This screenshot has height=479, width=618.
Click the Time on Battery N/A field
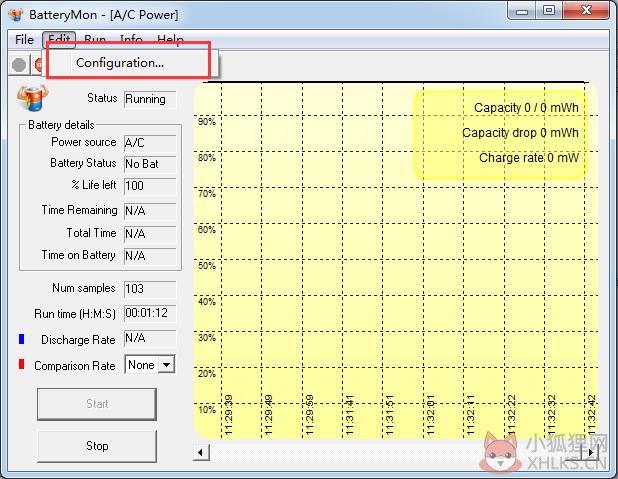point(150,256)
